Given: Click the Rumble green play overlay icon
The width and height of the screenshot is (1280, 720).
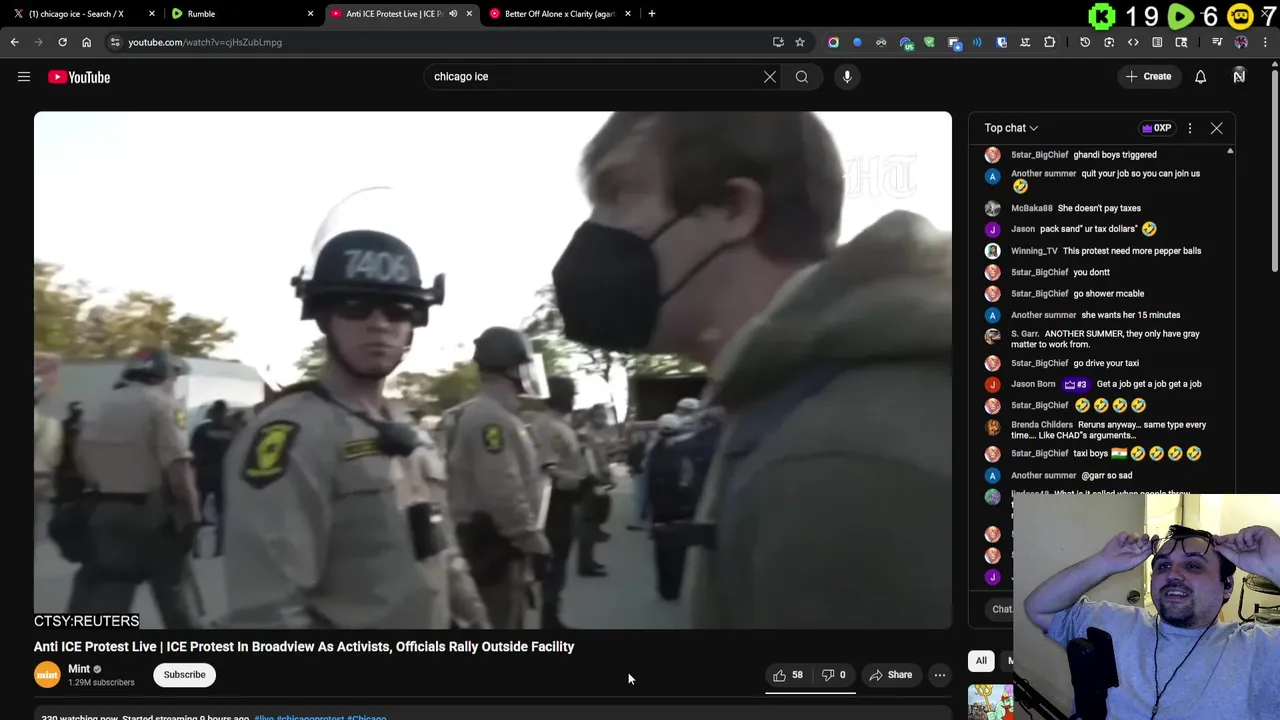Looking at the screenshot, I should pos(1181,16).
